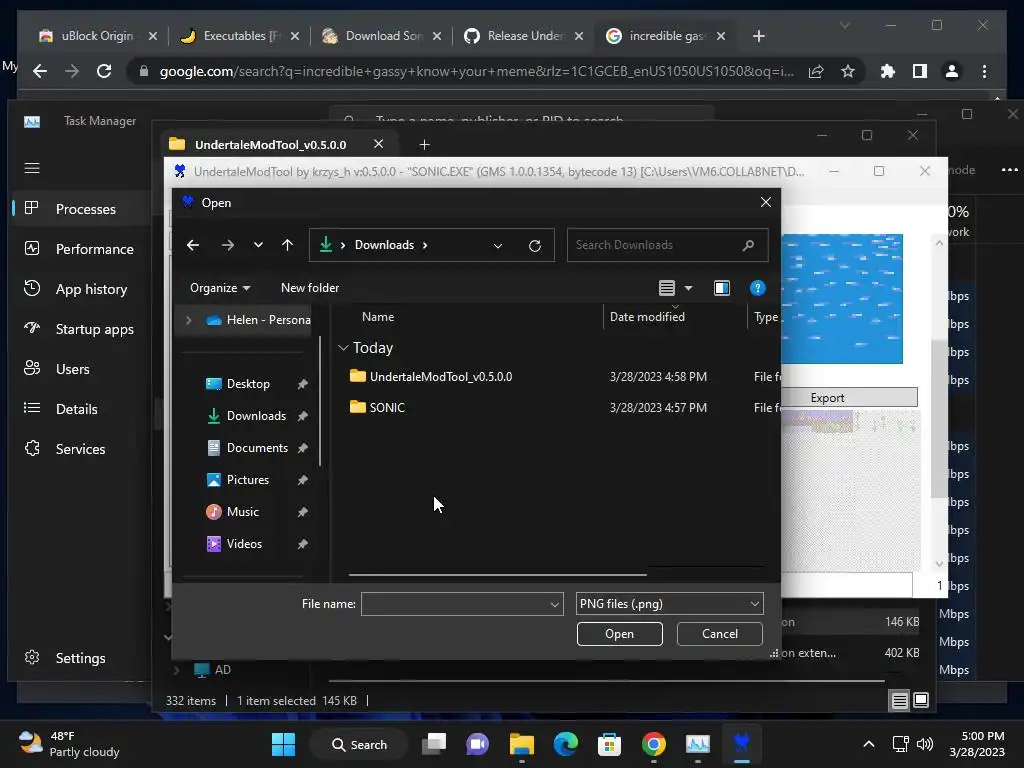Bookmark this page with star icon

pyautogui.click(x=848, y=71)
